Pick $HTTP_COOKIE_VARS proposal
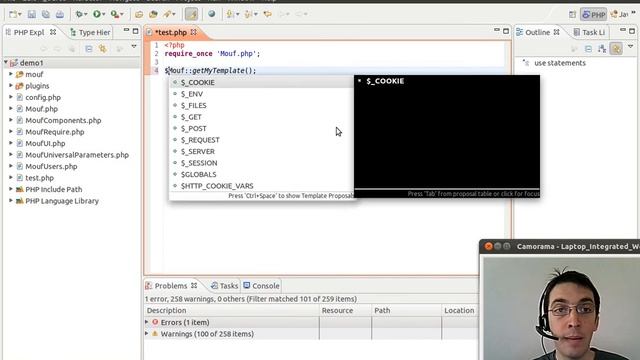The width and height of the screenshot is (640, 360). pos(261,186)
